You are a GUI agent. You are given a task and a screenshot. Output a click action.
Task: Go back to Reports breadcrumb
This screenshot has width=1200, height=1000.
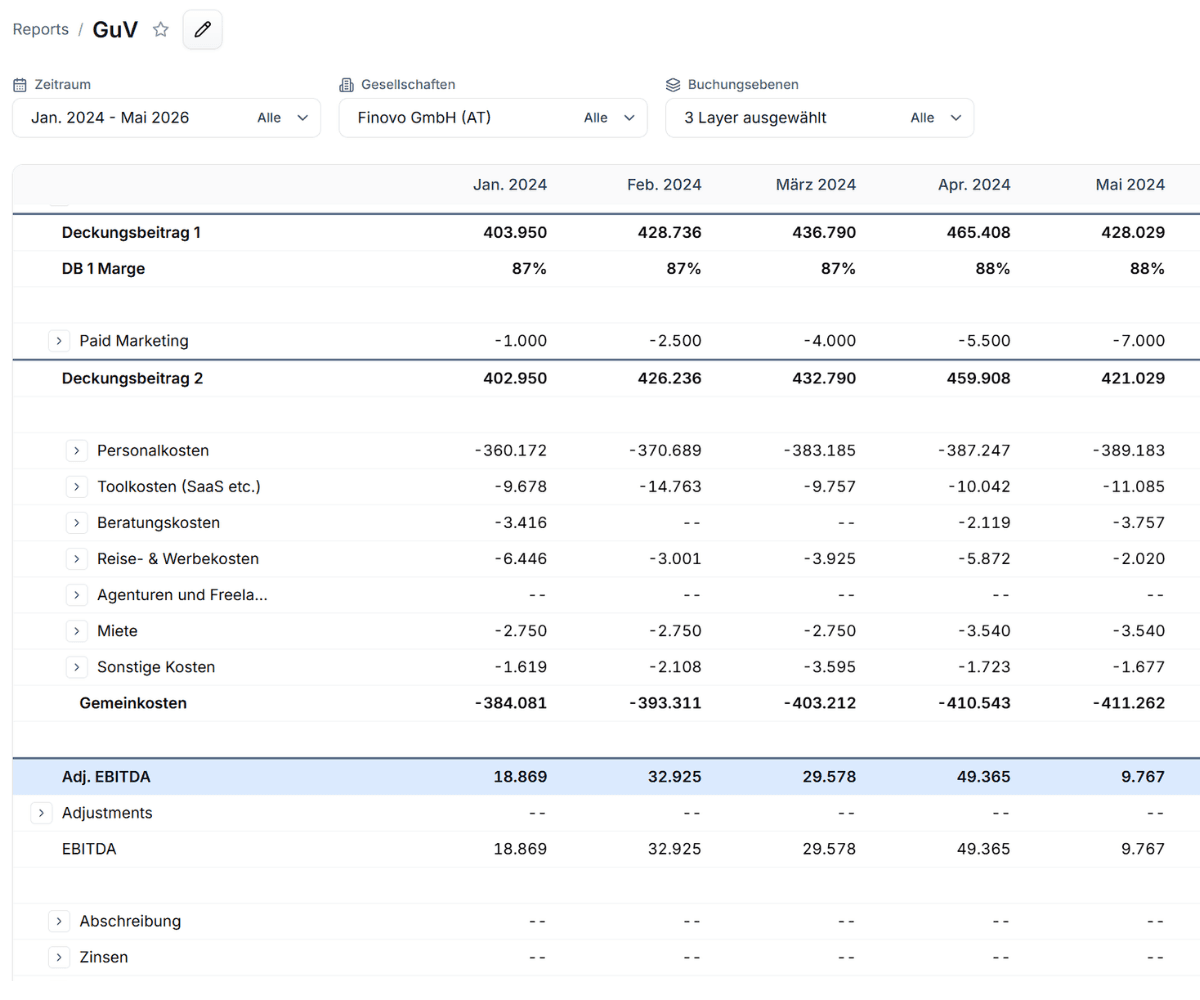coord(41,30)
